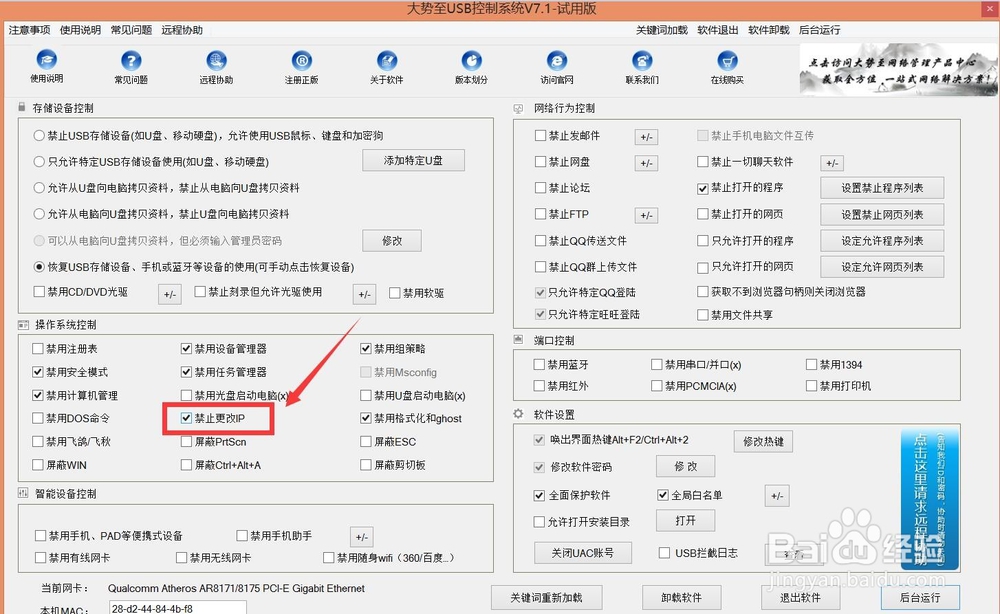1000x614 pixels.
Task: Select 恢复USB存储设备 radio option
Action: coord(40,267)
